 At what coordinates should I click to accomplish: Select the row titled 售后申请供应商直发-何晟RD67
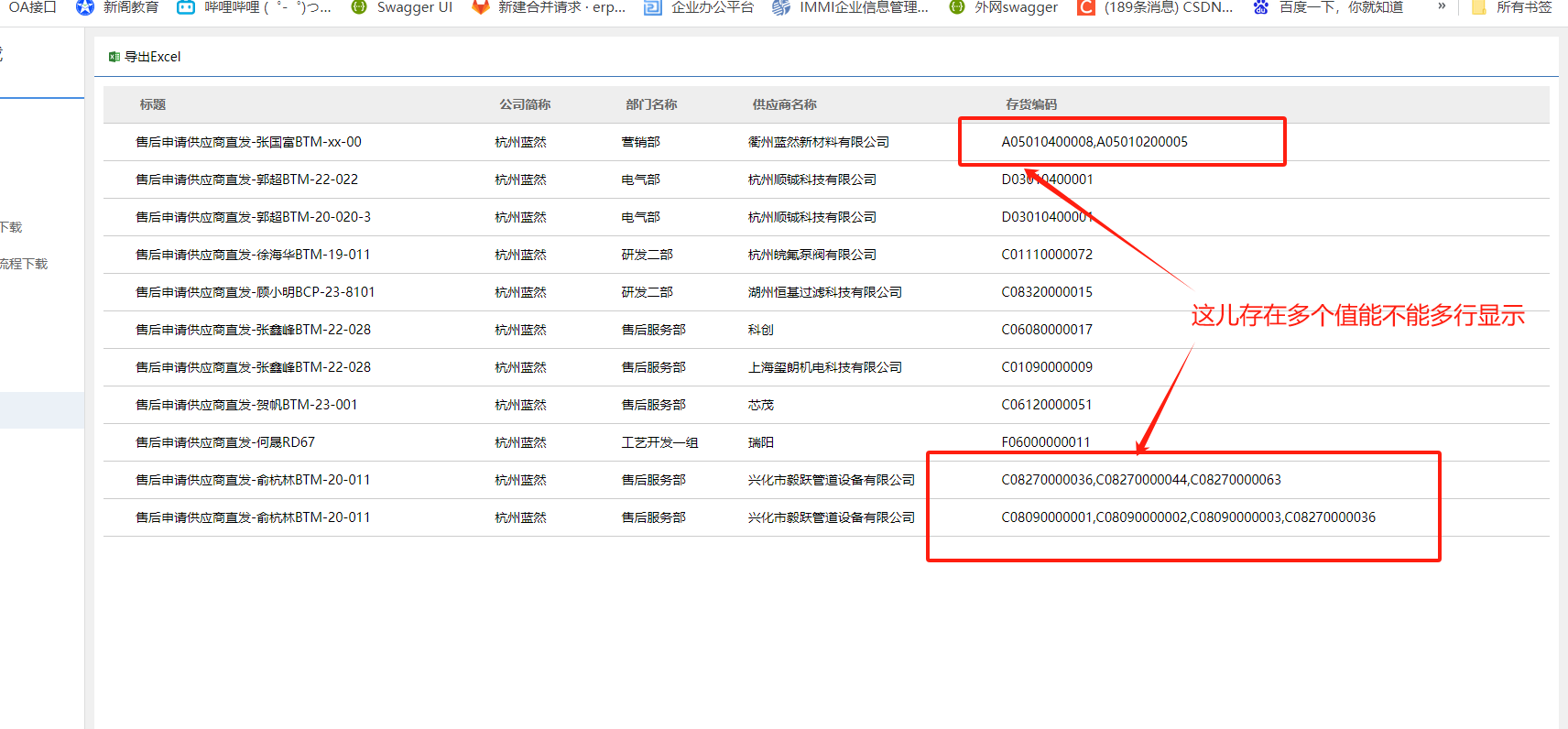(826, 442)
